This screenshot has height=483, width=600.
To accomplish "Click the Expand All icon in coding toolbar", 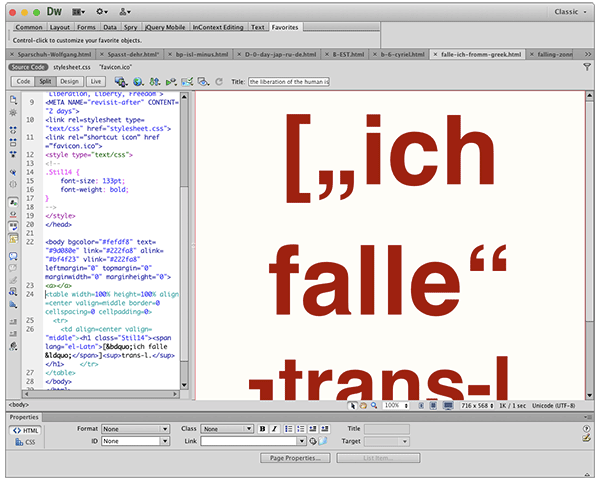I will pyautogui.click(x=13, y=154).
